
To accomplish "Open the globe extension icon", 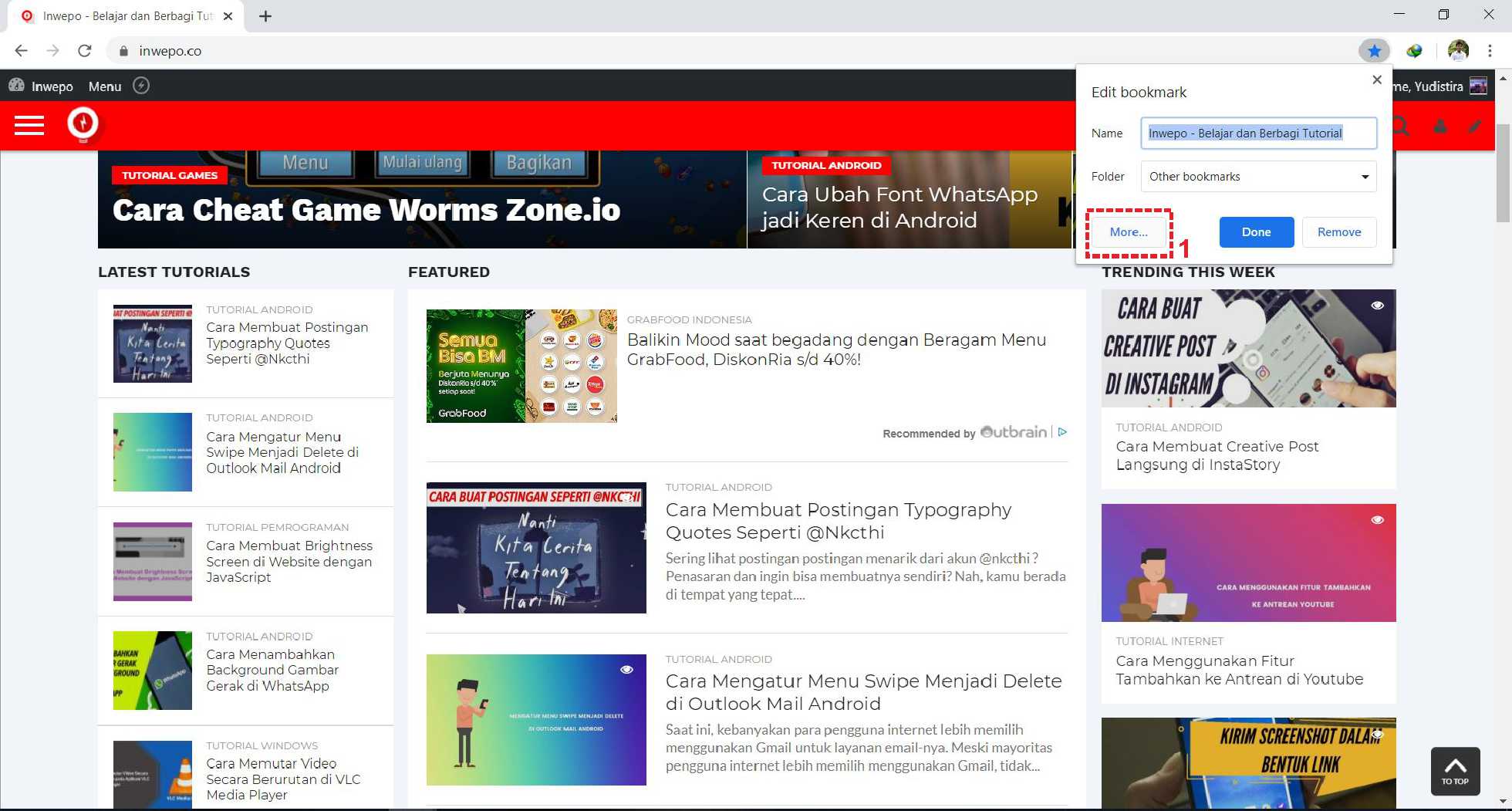I will pyautogui.click(x=1414, y=51).
